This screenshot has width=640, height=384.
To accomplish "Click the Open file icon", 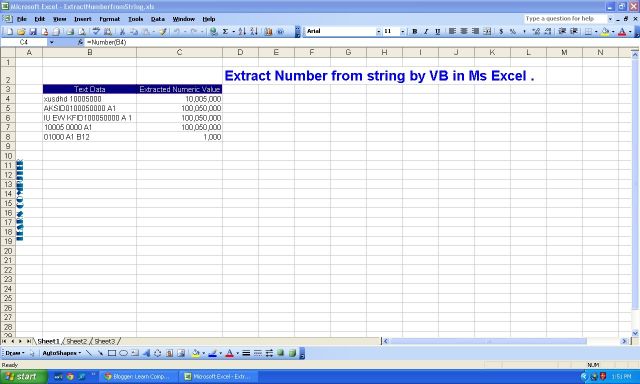I will (21, 31).
